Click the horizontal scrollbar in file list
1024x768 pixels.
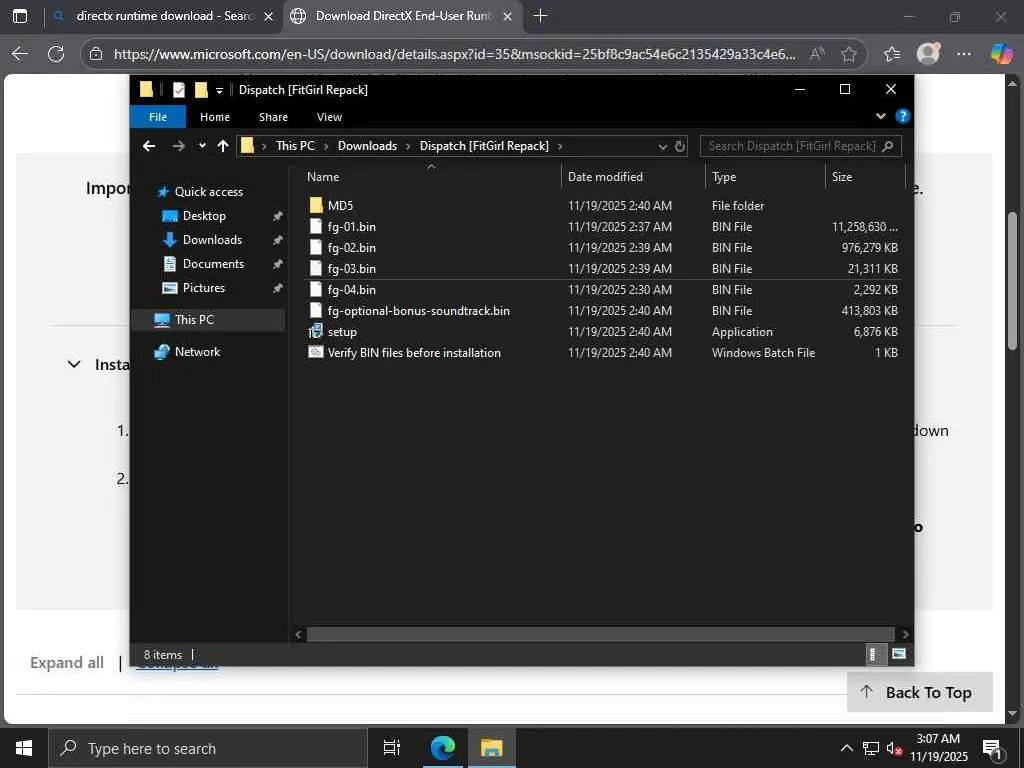tap(600, 634)
